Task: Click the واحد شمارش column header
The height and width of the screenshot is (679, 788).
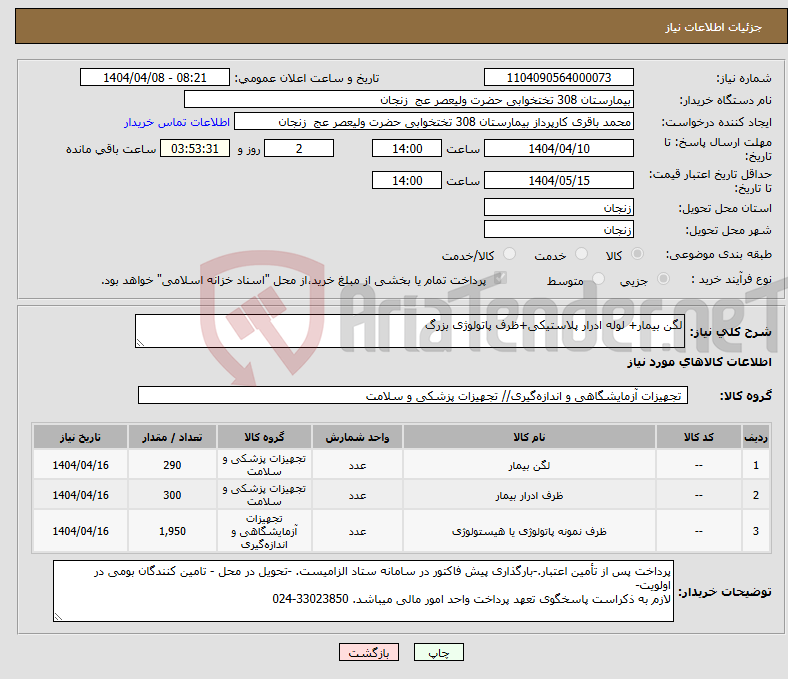Action: [x=357, y=437]
